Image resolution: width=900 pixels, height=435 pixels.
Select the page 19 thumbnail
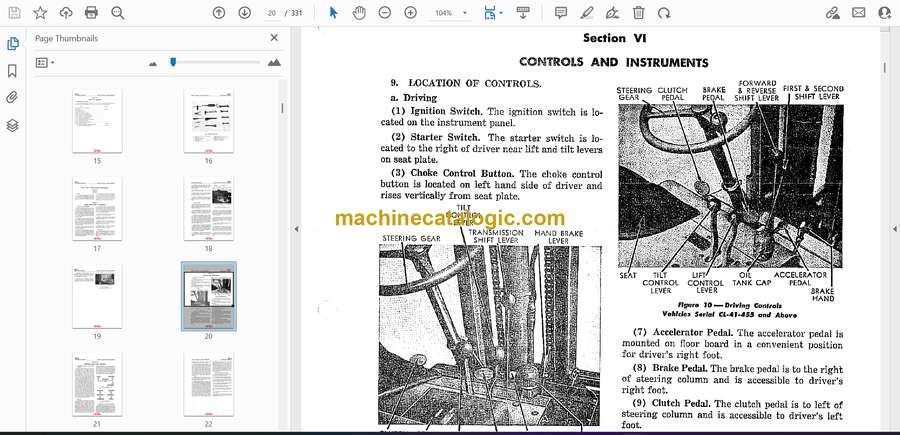pyautogui.click(x=97, y=296)
